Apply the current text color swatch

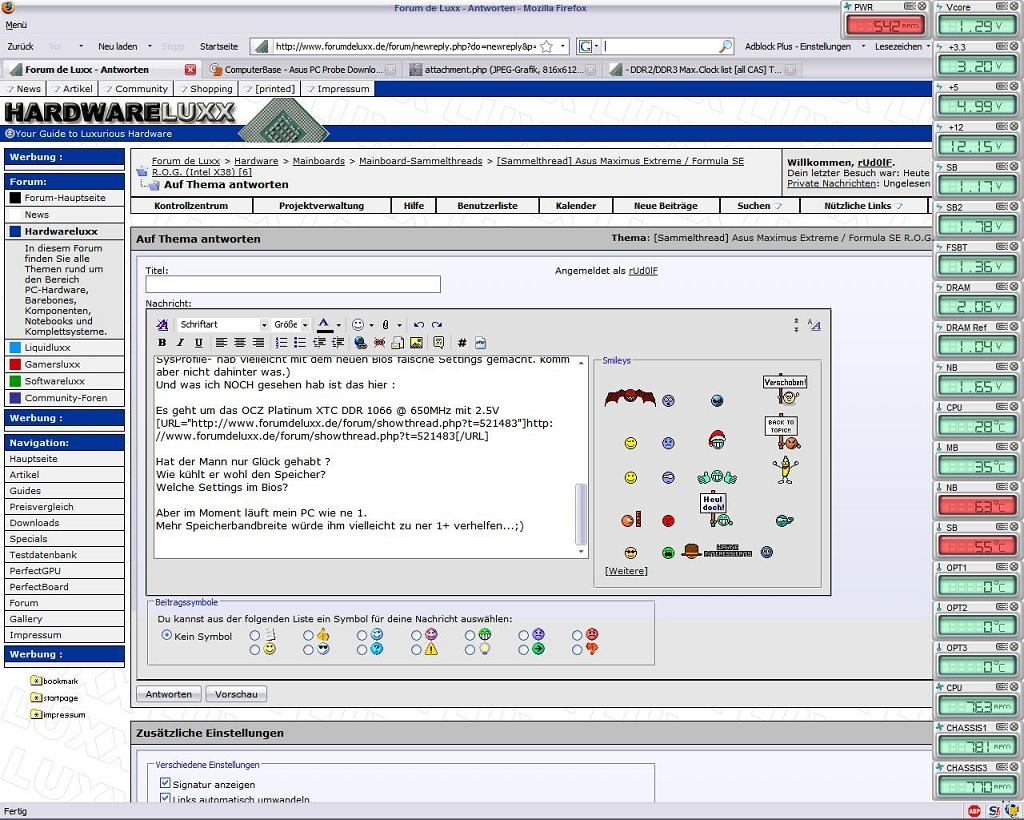click(325, 324)
